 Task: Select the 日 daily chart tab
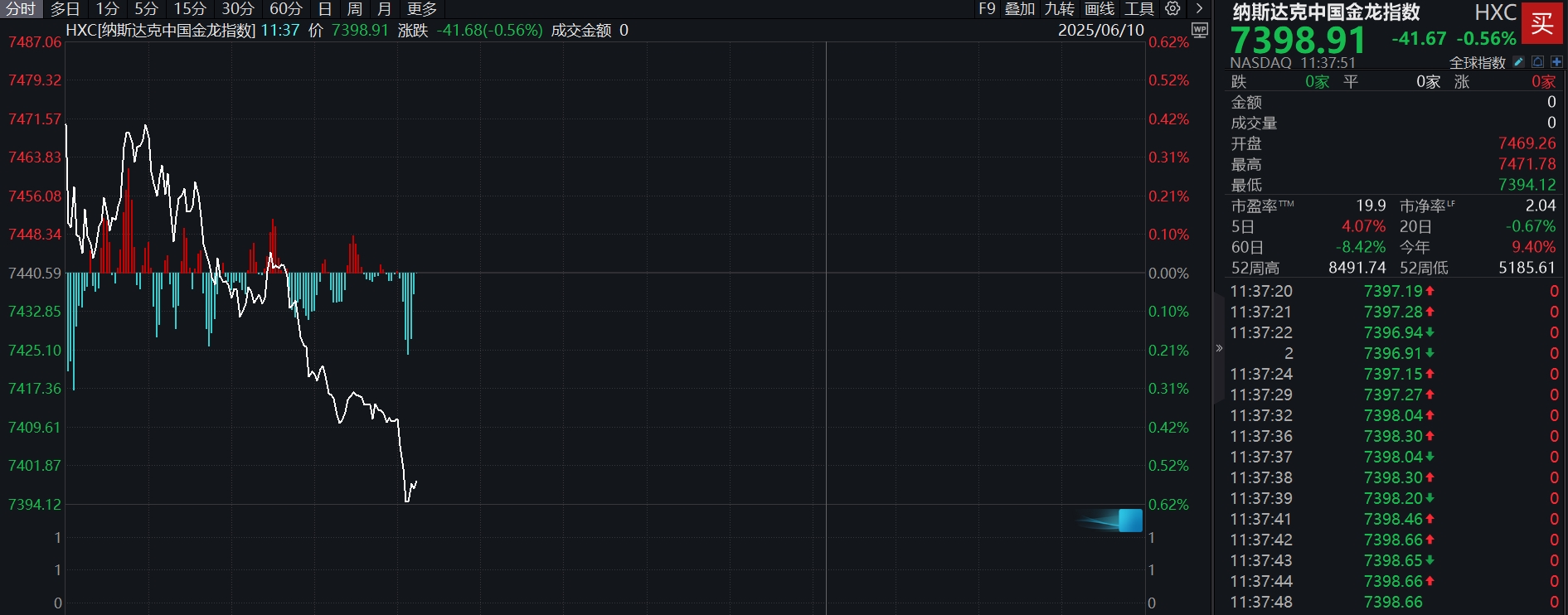click(325, 9)
